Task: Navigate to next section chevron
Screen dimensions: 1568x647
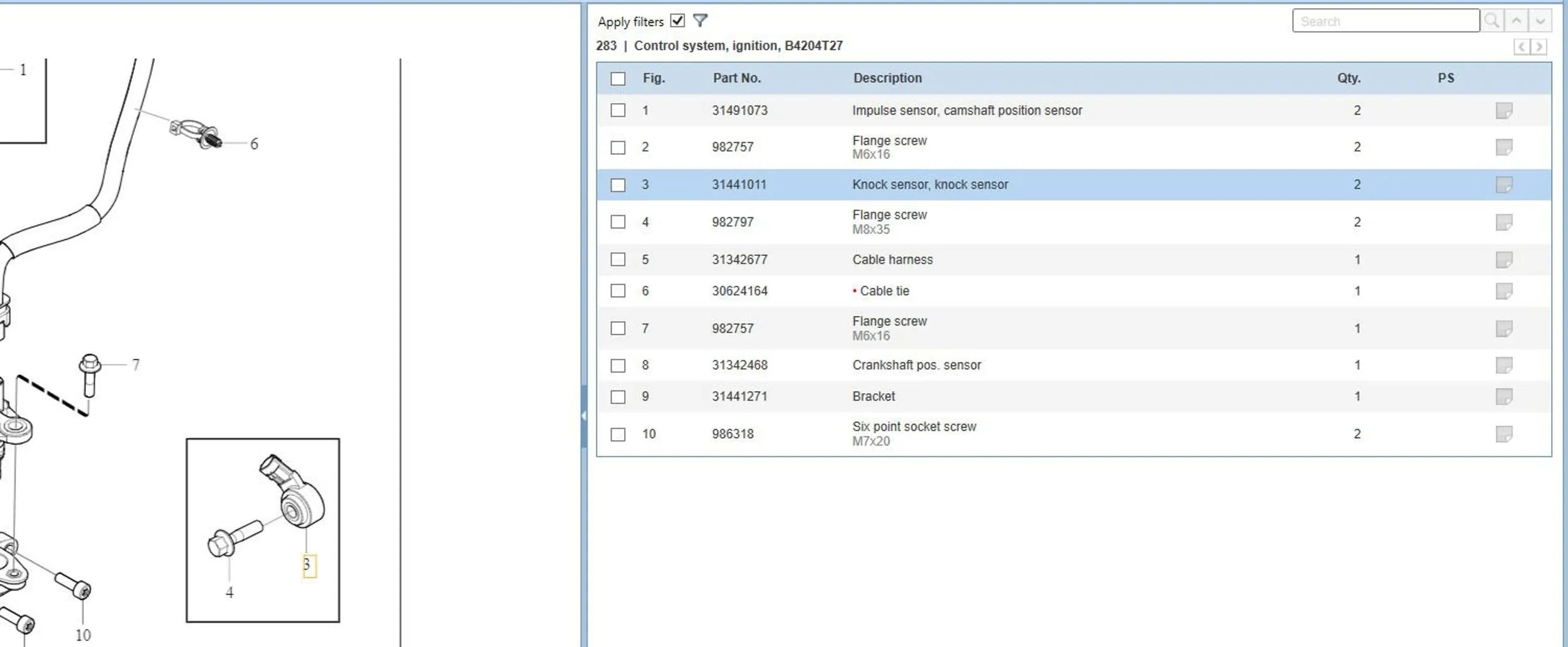Action: [x=1539, y=47]
